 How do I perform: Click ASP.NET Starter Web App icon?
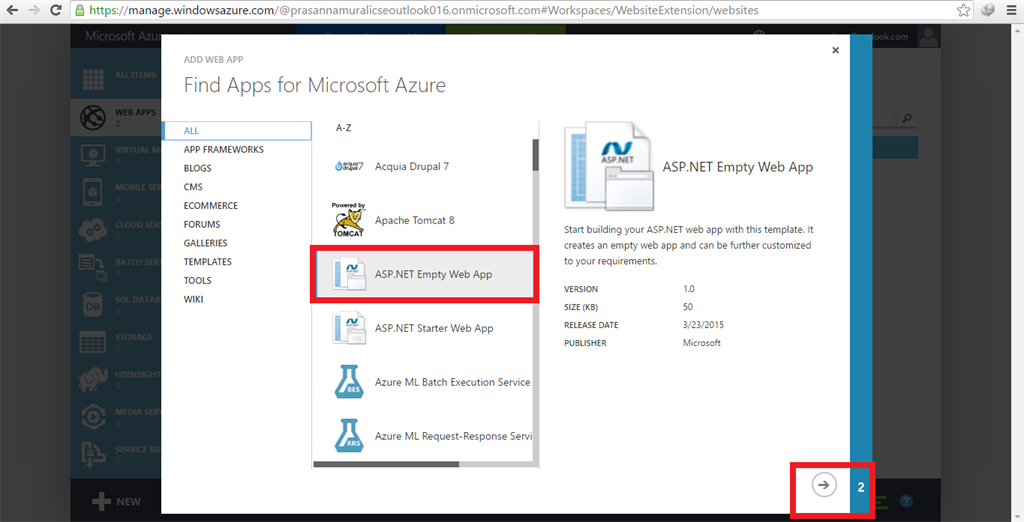[349, 328]
